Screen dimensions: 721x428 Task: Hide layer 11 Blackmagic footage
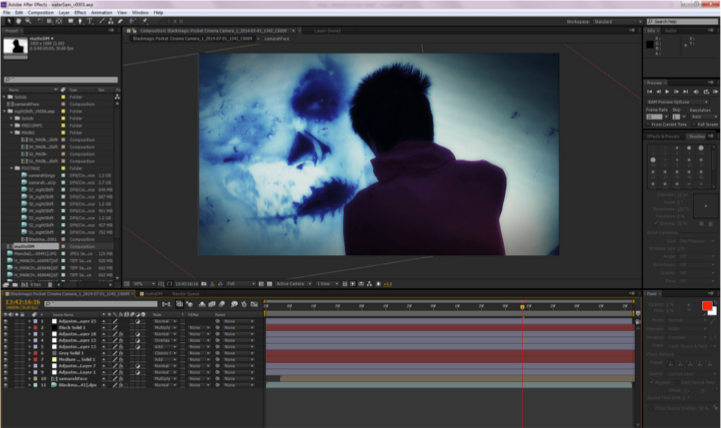[6, 385]
